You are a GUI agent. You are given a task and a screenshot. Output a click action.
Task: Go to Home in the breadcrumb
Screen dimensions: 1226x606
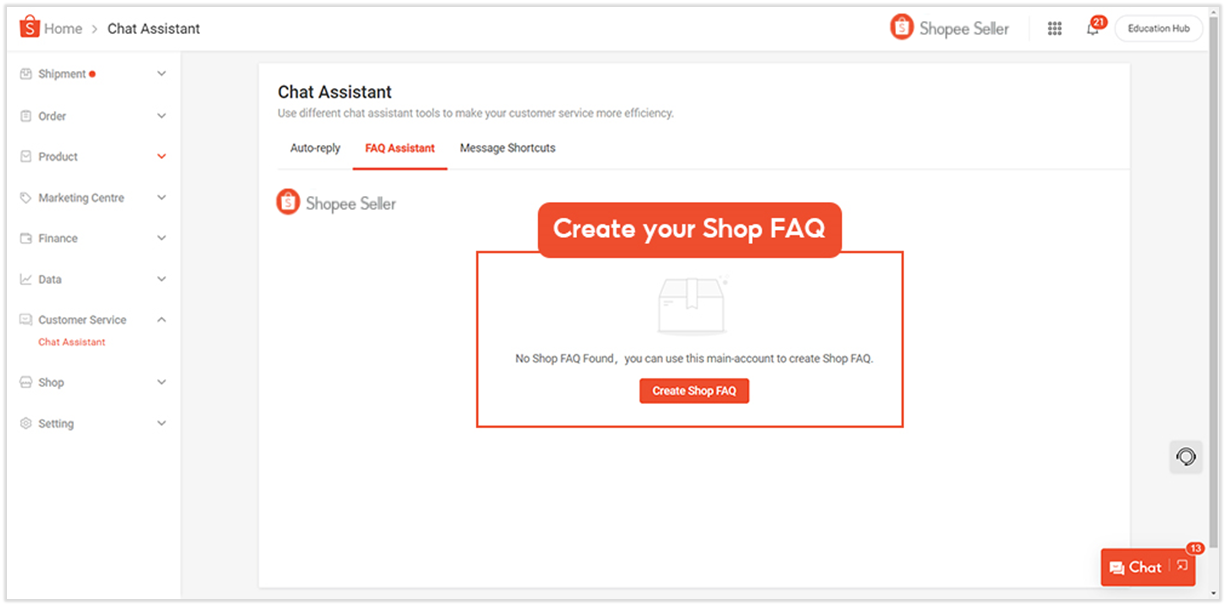63,29
